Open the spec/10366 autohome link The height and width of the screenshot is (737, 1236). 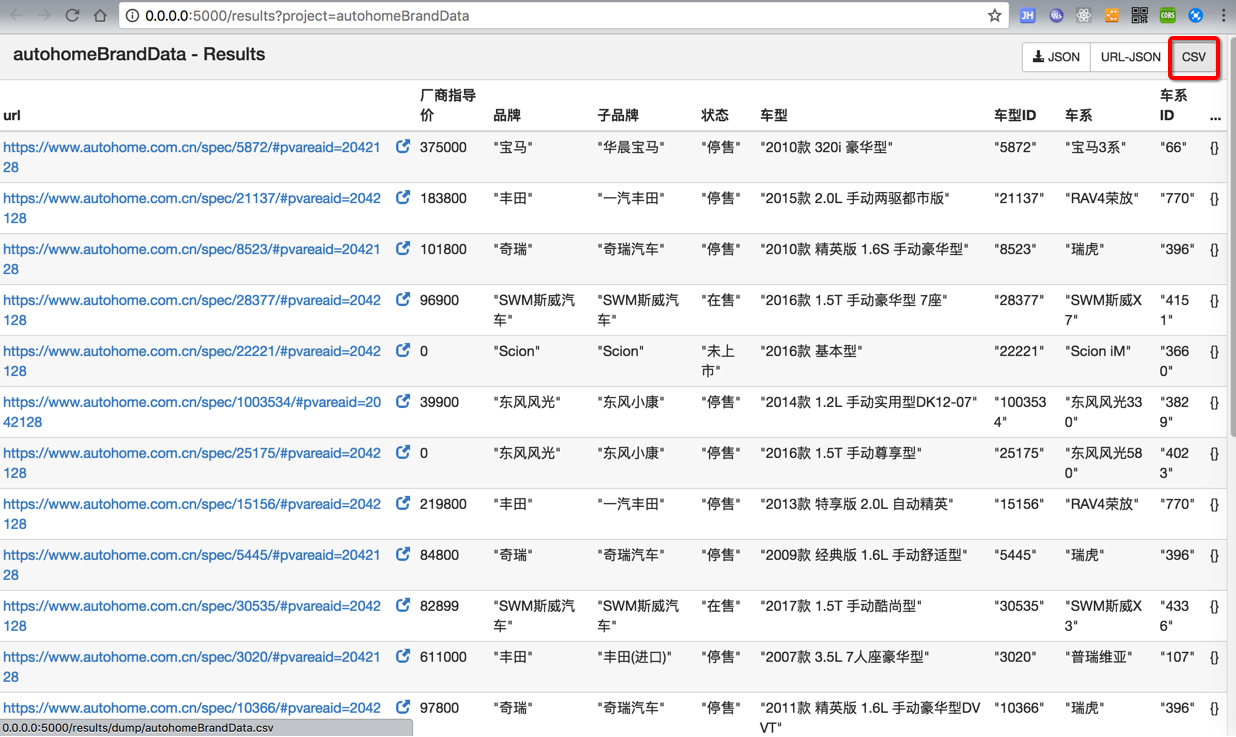(192, 708)
